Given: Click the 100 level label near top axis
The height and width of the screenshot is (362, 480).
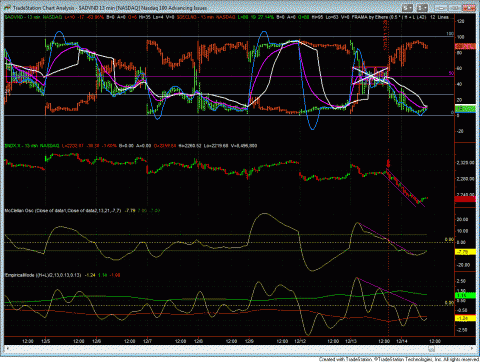Looking at the screenshot, I should click(x=450, y=34).
